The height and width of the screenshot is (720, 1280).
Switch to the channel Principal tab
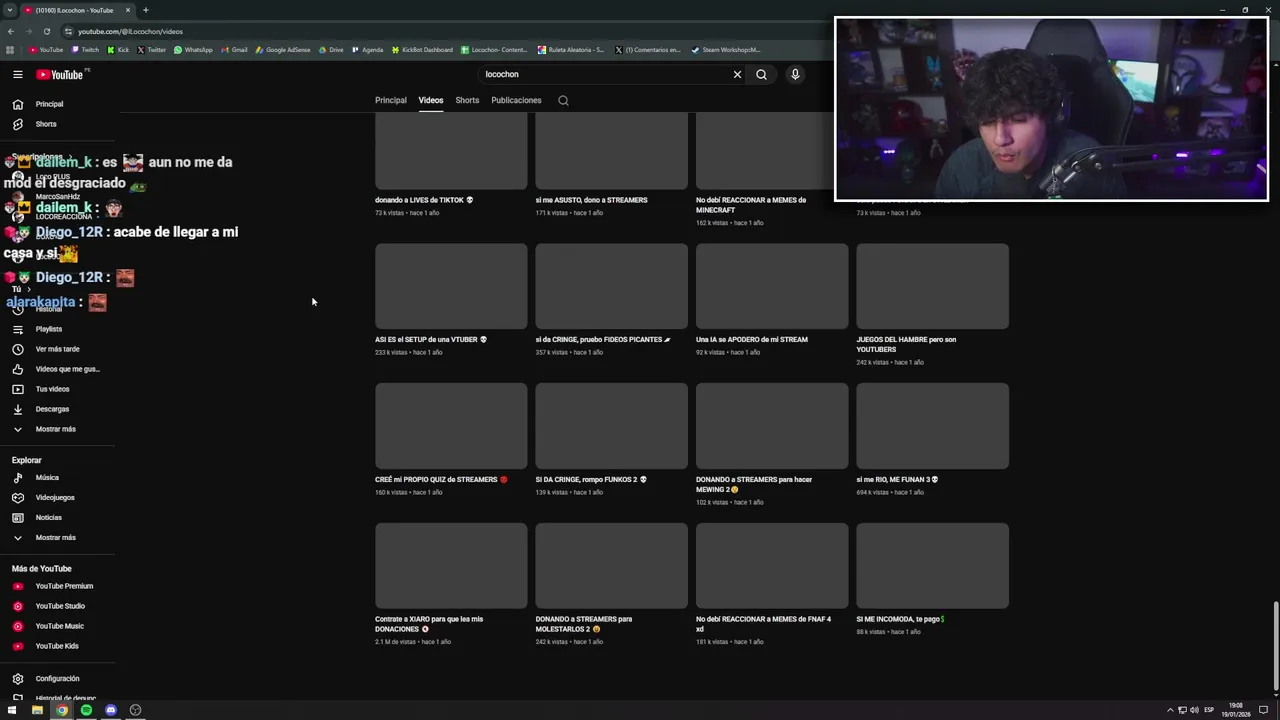point(390,100)
